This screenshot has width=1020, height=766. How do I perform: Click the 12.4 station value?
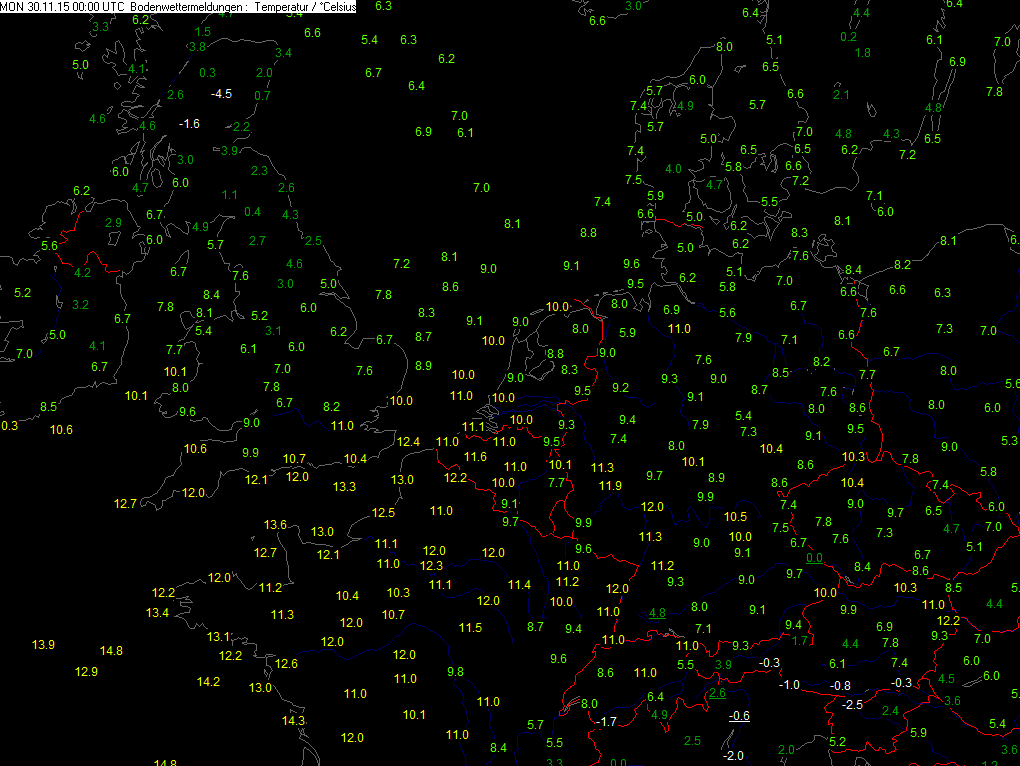point(408,442)
